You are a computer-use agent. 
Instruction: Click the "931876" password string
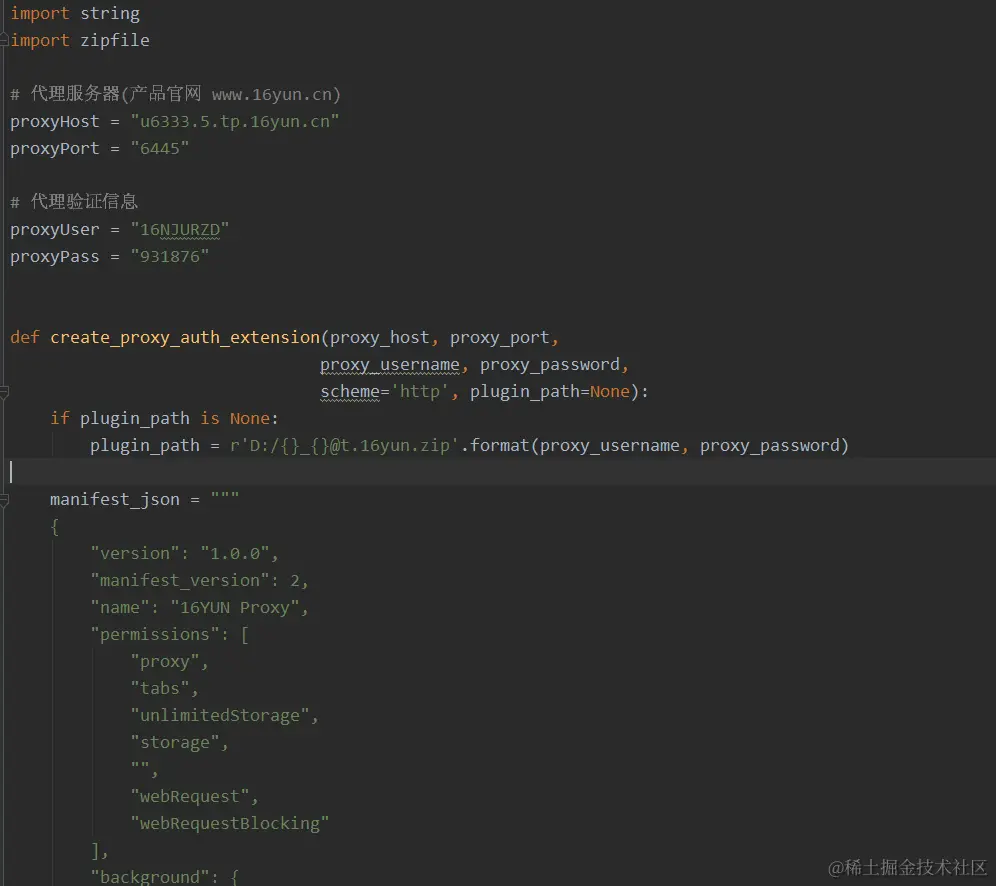(170, 257)
